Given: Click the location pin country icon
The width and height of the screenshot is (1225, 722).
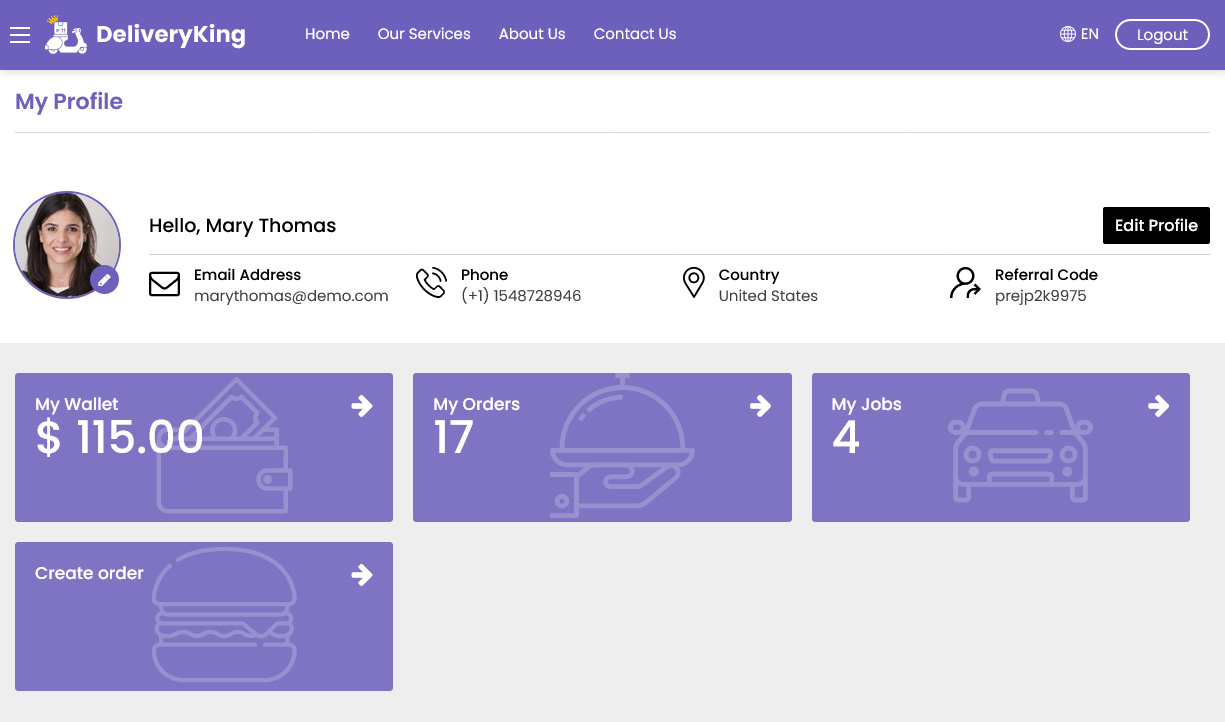Looking at the screenshot, I should (x=693, y=283).
